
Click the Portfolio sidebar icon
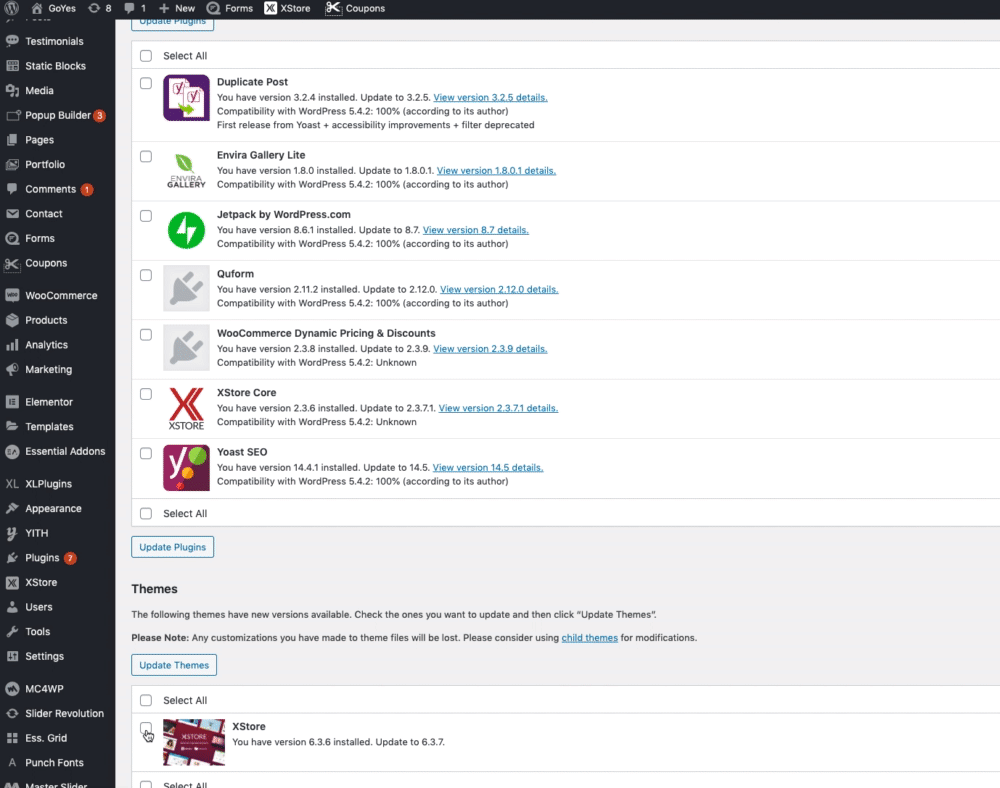coord(12,164)
